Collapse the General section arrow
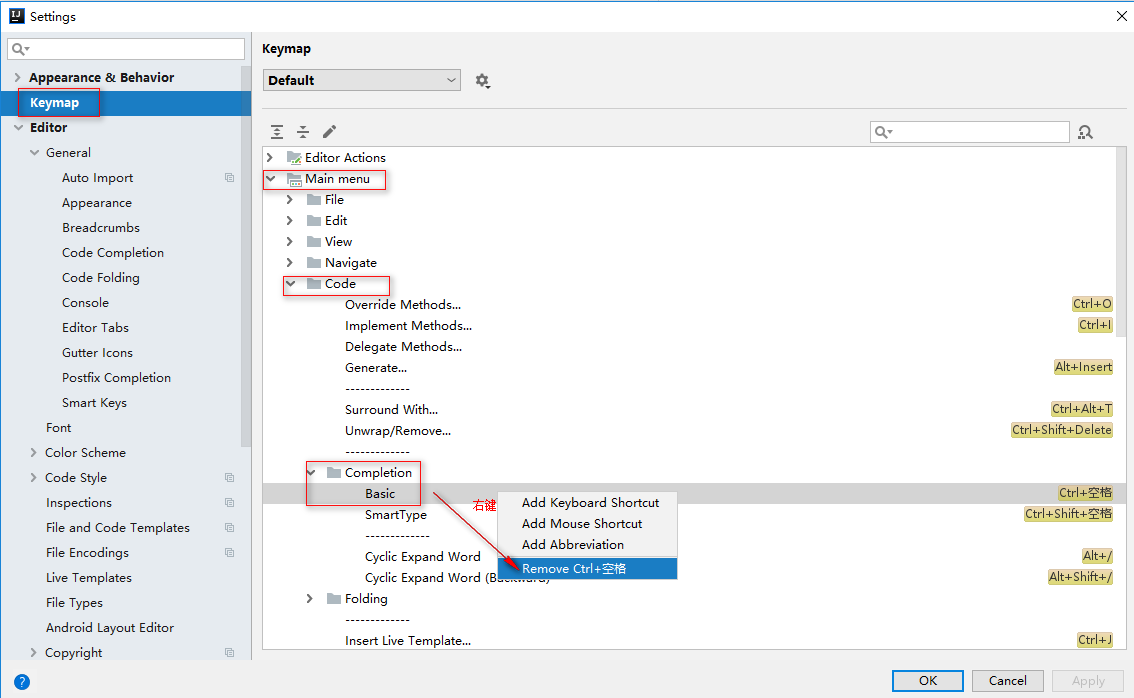1134x698 pixels. (x=34, y=153)
